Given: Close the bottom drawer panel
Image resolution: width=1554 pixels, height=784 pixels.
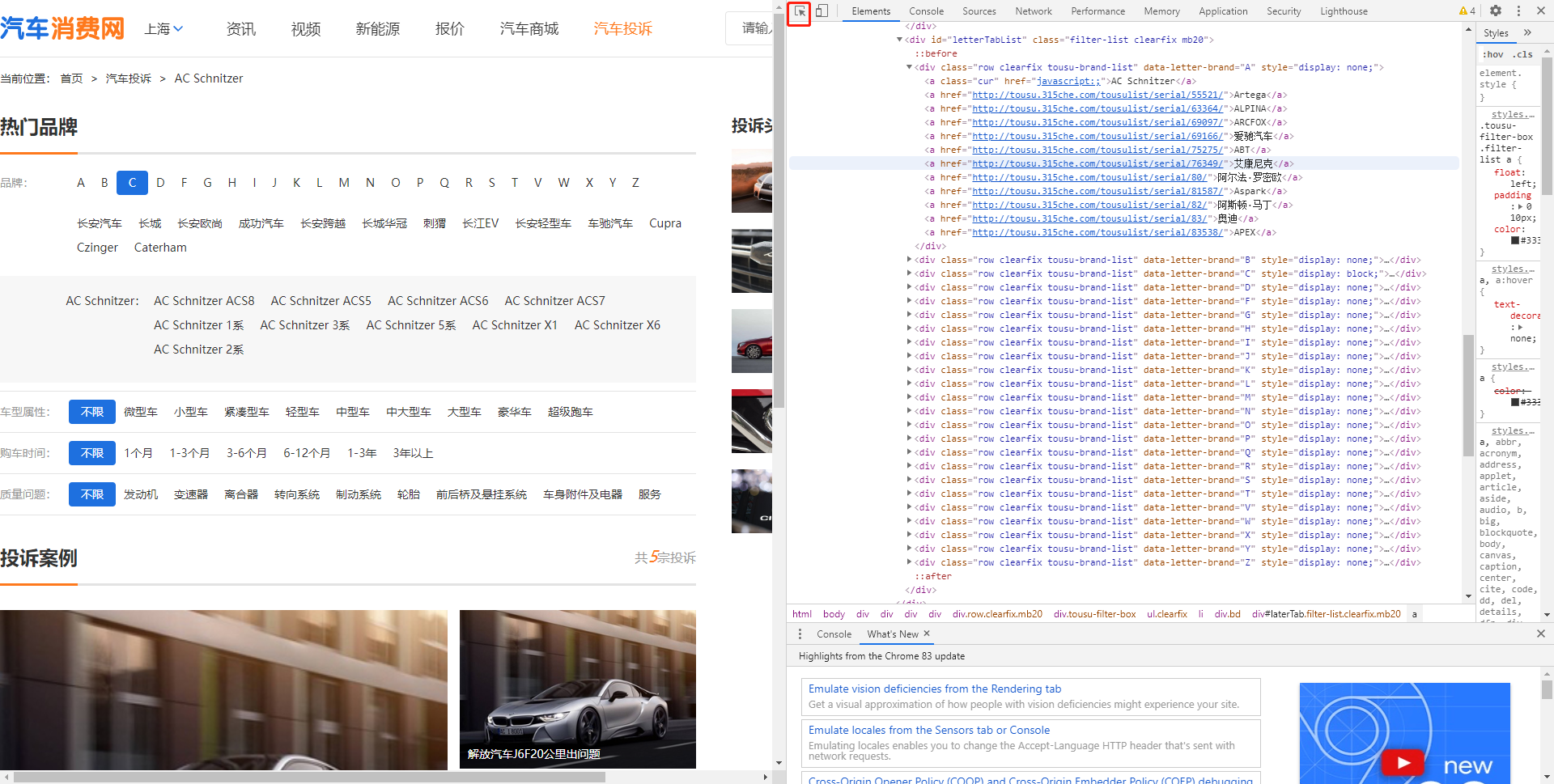Looking at the screenshot, I should click(1541, 634).
